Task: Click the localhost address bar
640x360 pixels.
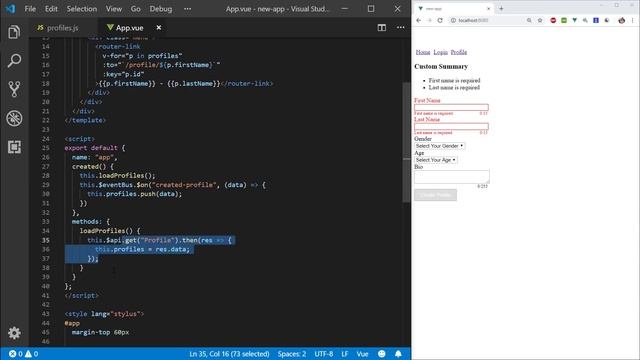Action: coord(488,20)
